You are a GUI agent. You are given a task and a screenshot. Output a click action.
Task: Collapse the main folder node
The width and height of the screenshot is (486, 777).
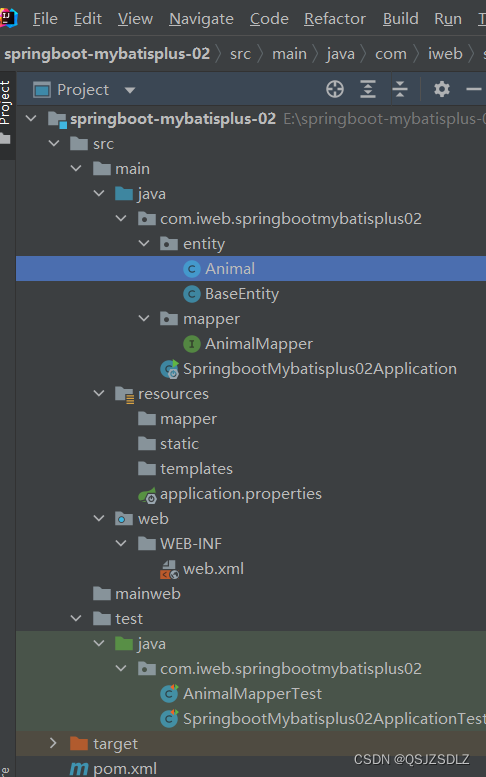coord(76,168)
